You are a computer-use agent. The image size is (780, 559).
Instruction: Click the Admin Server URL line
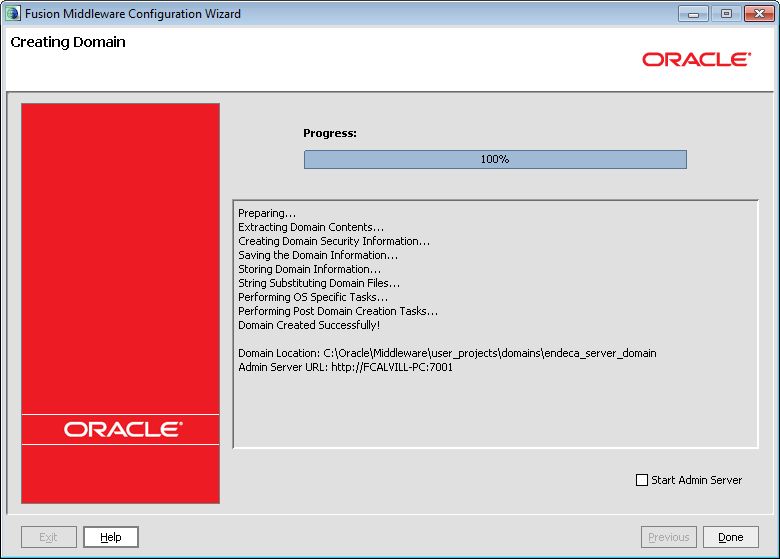click(345, 367)
